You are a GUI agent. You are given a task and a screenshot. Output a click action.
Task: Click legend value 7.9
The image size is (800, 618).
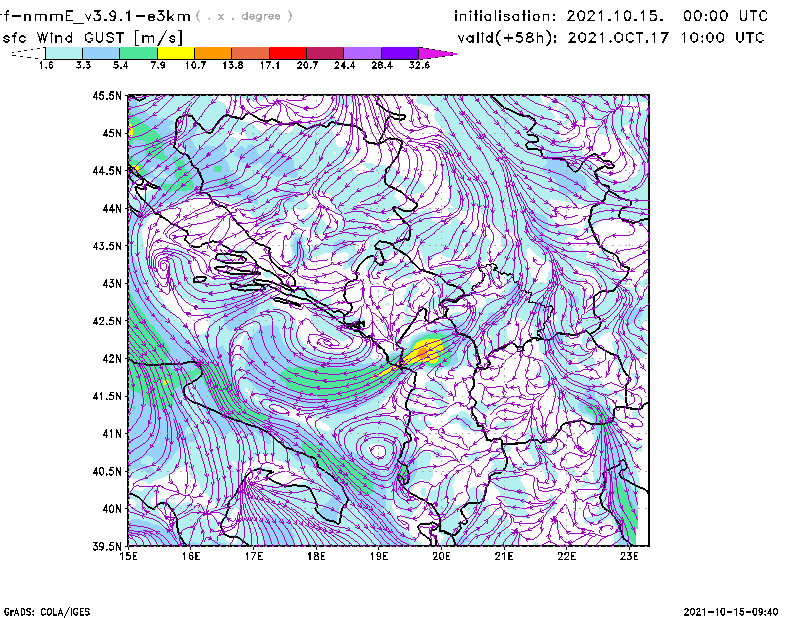point(158,65)
